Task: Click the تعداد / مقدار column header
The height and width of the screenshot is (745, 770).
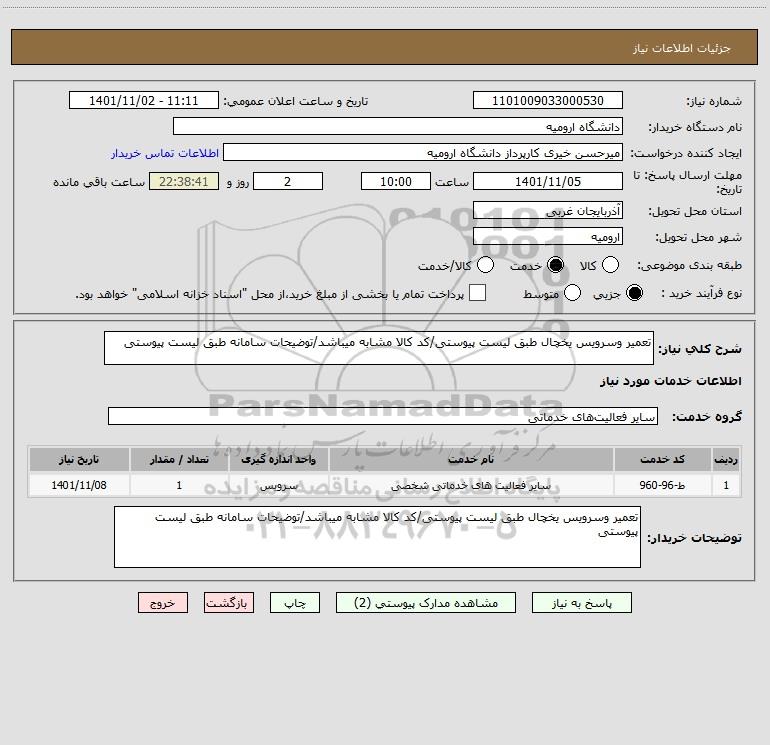Action: [x=179, y=459]
